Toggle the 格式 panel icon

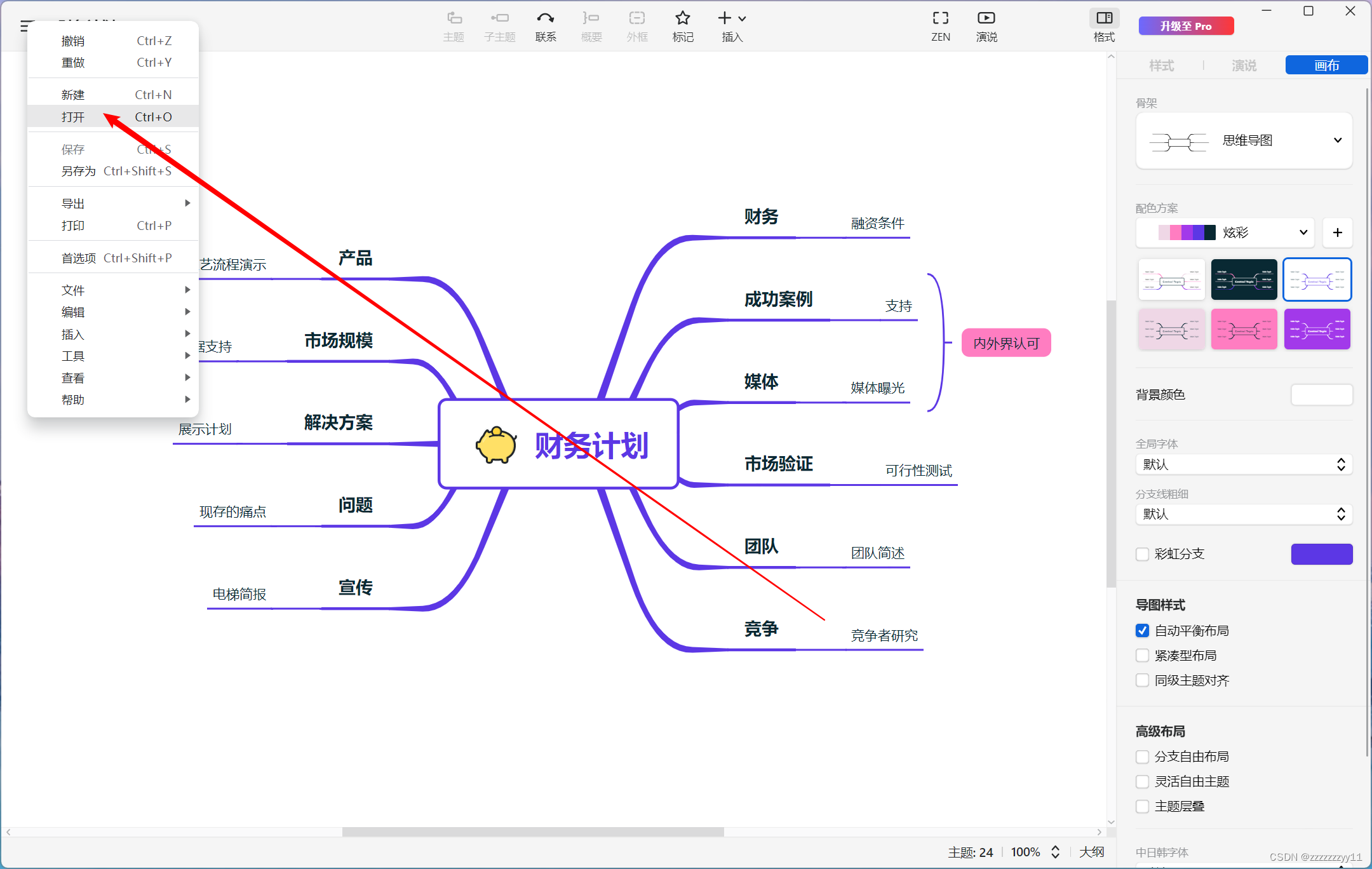(1104, 18)
